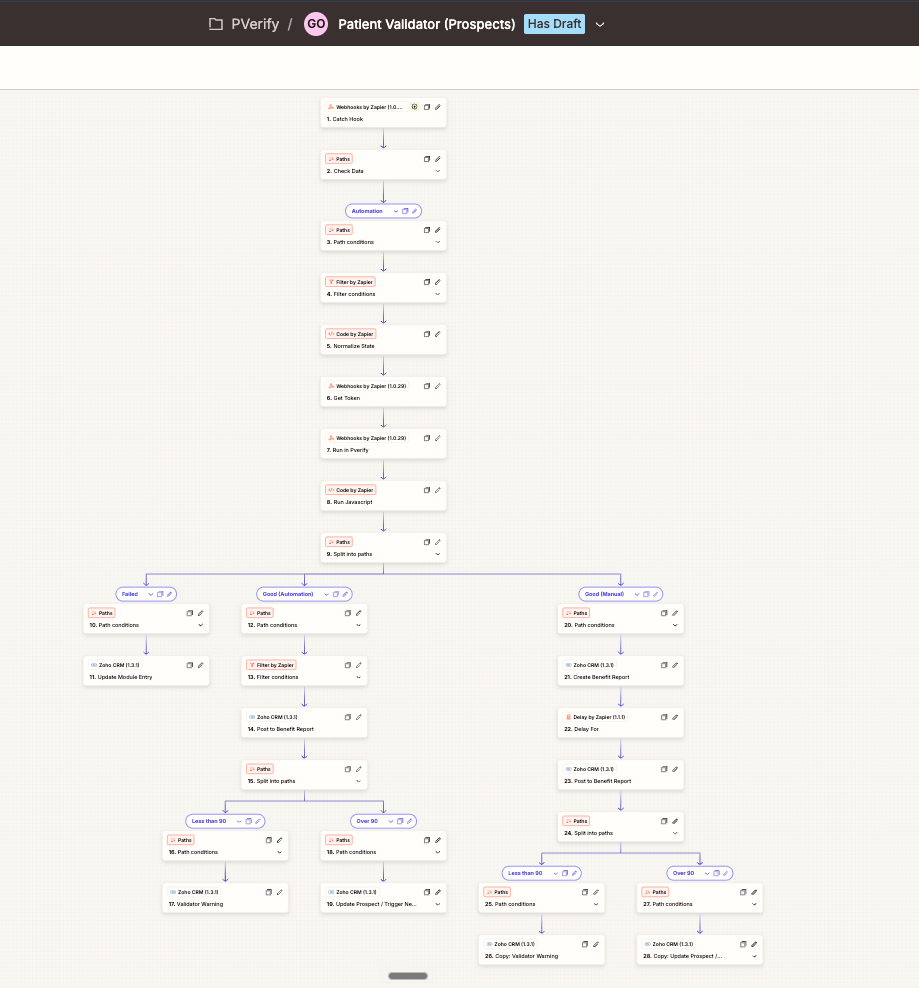
Task: Click copy icon on step 21 Create Benefit Report
Action: click(x=664, y=665)
